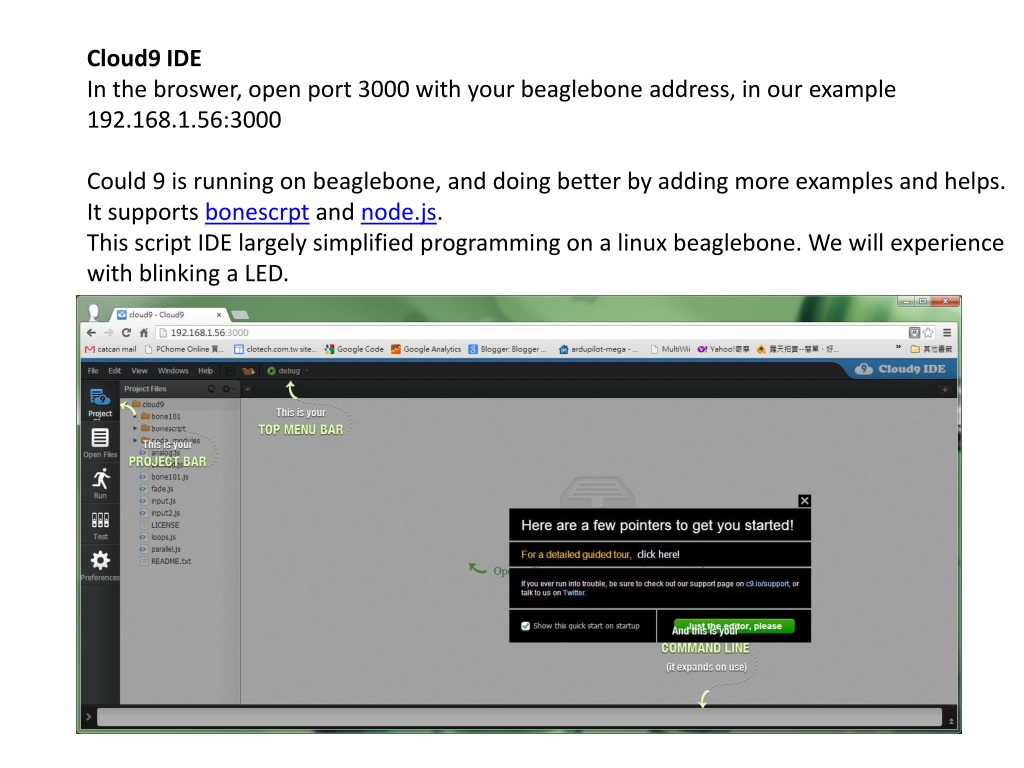The width and height of the screenshot is (1024, 768).
Task: Reload the browser page
Action: tap(126, 332)
